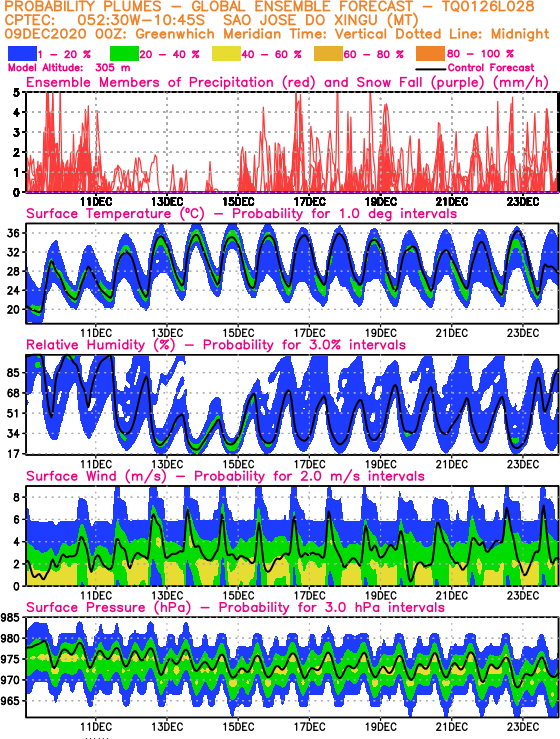Click the Model Altitude 305 m text
Screen dimensions: 560x739
click(69, 68)
